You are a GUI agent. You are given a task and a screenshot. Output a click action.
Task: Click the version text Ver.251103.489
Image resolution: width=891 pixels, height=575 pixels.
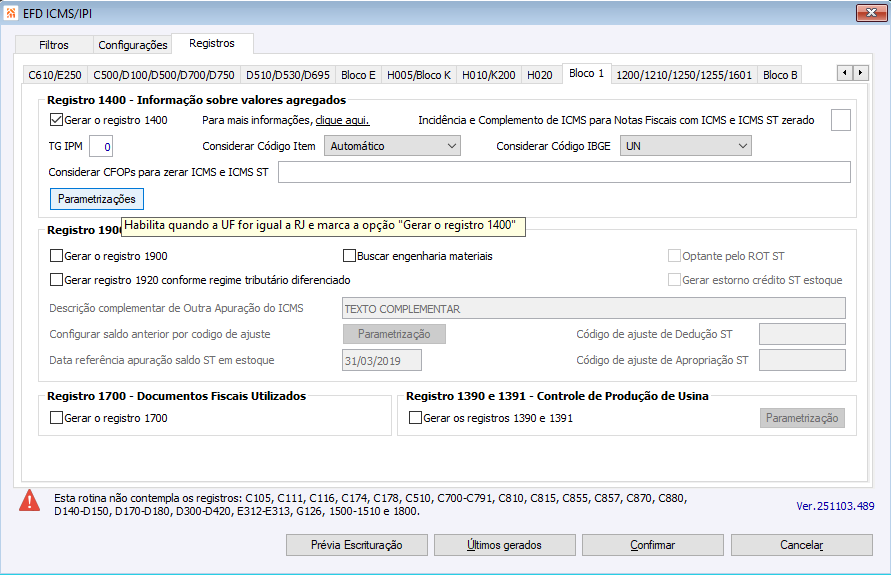point(835,506)
